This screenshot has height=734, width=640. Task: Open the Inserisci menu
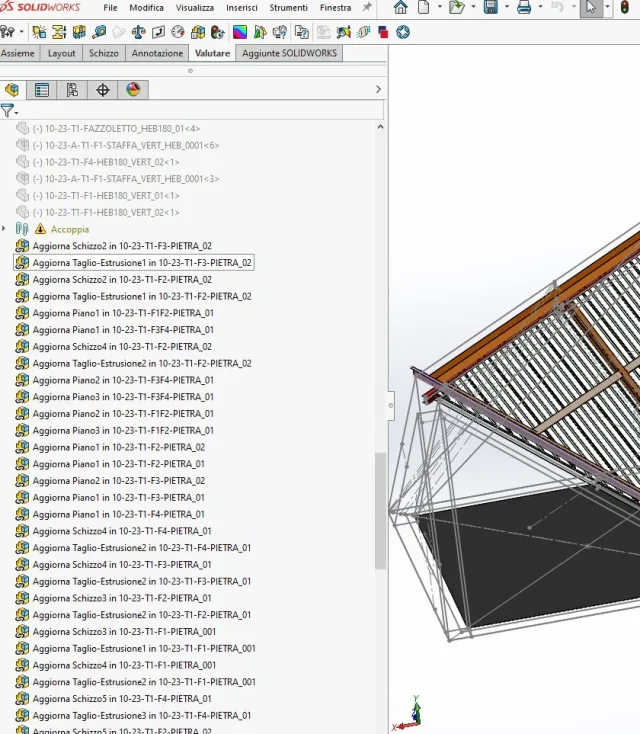(x=242, y=7)
